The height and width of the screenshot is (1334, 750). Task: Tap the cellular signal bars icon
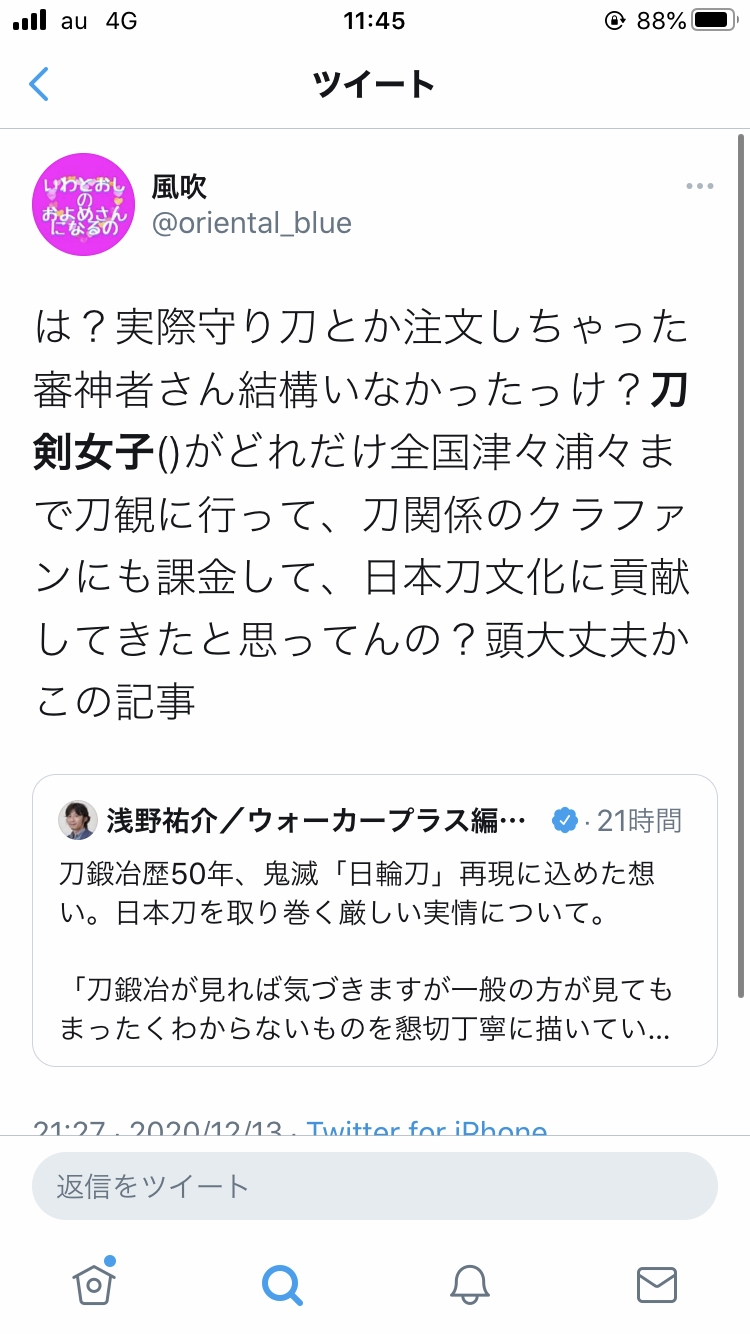click(29, 20)
